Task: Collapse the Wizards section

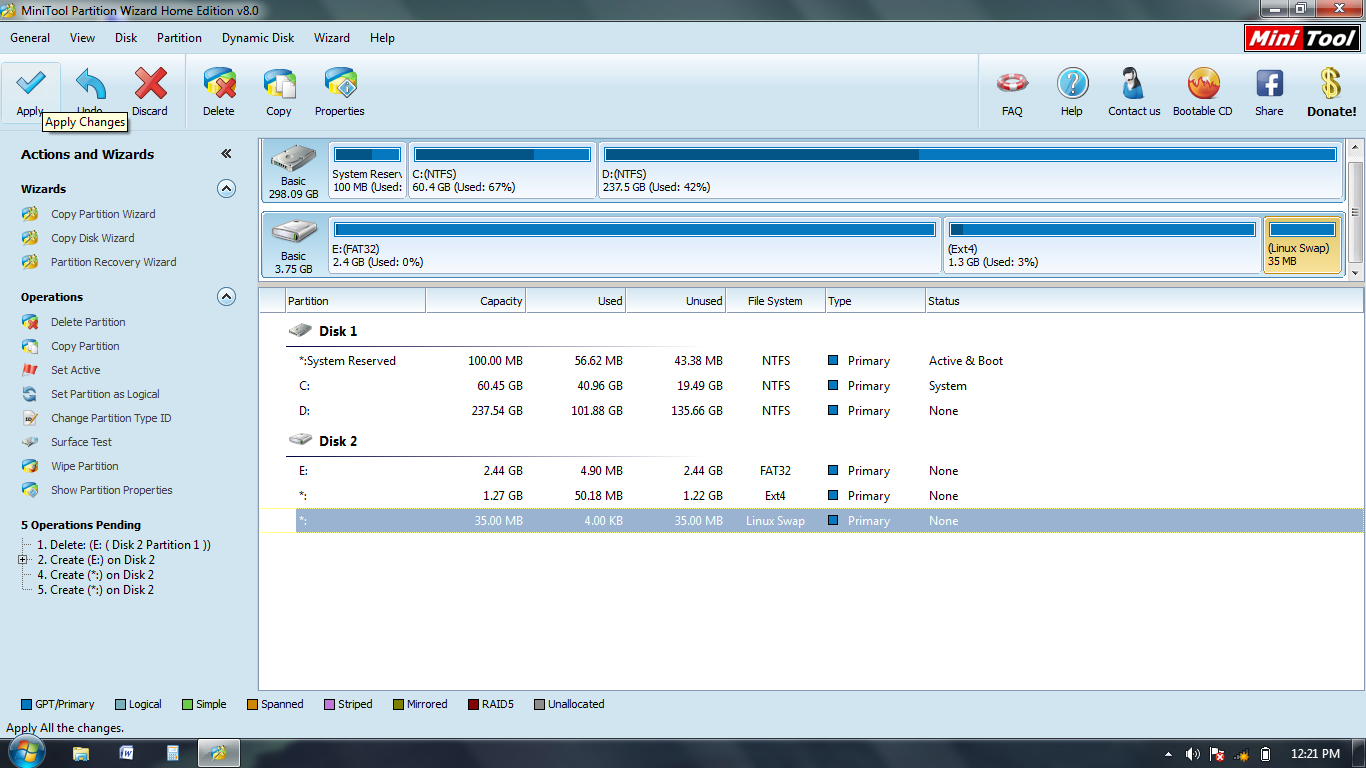Action: click(226, 188)
